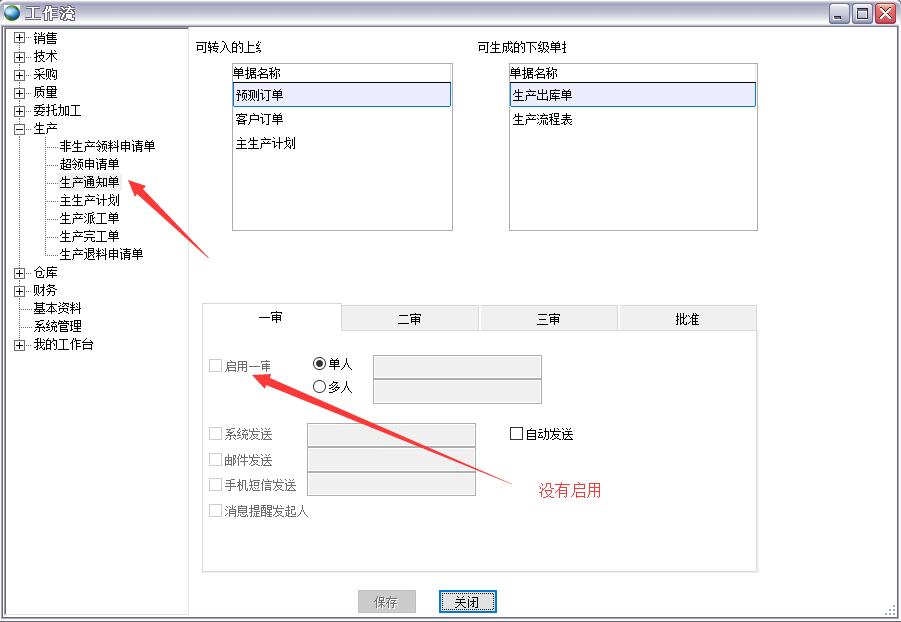Image resolution: width=901 pixels, height=622 pixels.
Task: Collapse the 生产 tree node
Action: click(19, 128)
